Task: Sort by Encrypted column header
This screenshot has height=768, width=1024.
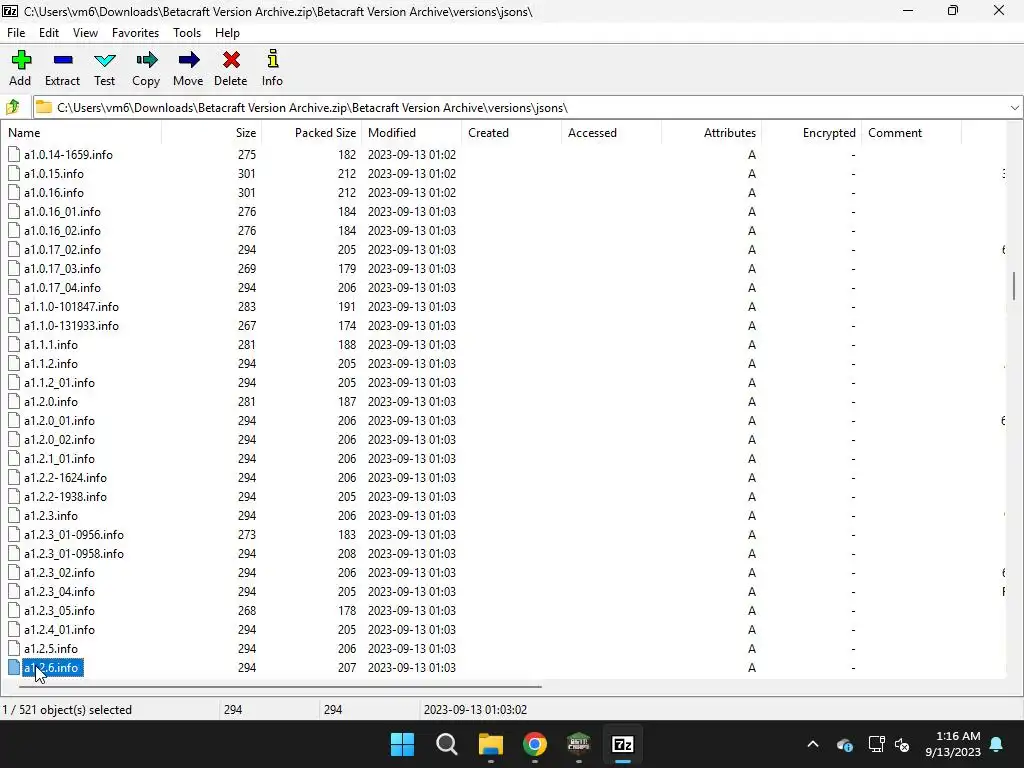Action: [x=811, y=133]
